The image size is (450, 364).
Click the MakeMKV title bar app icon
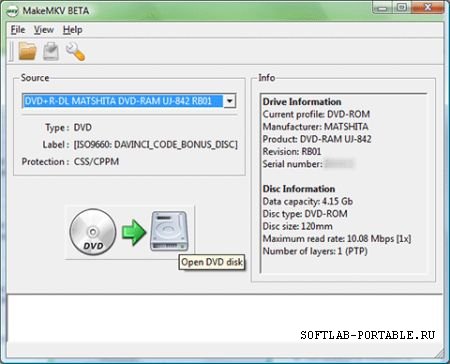tap(12, 11)
